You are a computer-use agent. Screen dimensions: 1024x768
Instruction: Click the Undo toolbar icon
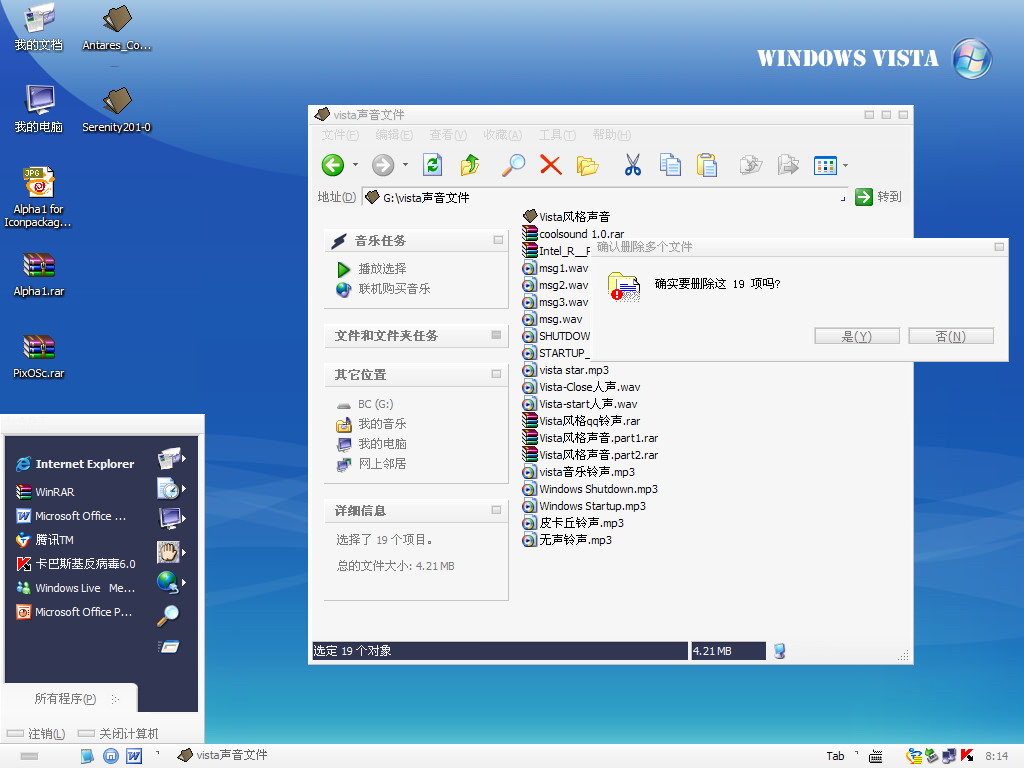(751, 165)
